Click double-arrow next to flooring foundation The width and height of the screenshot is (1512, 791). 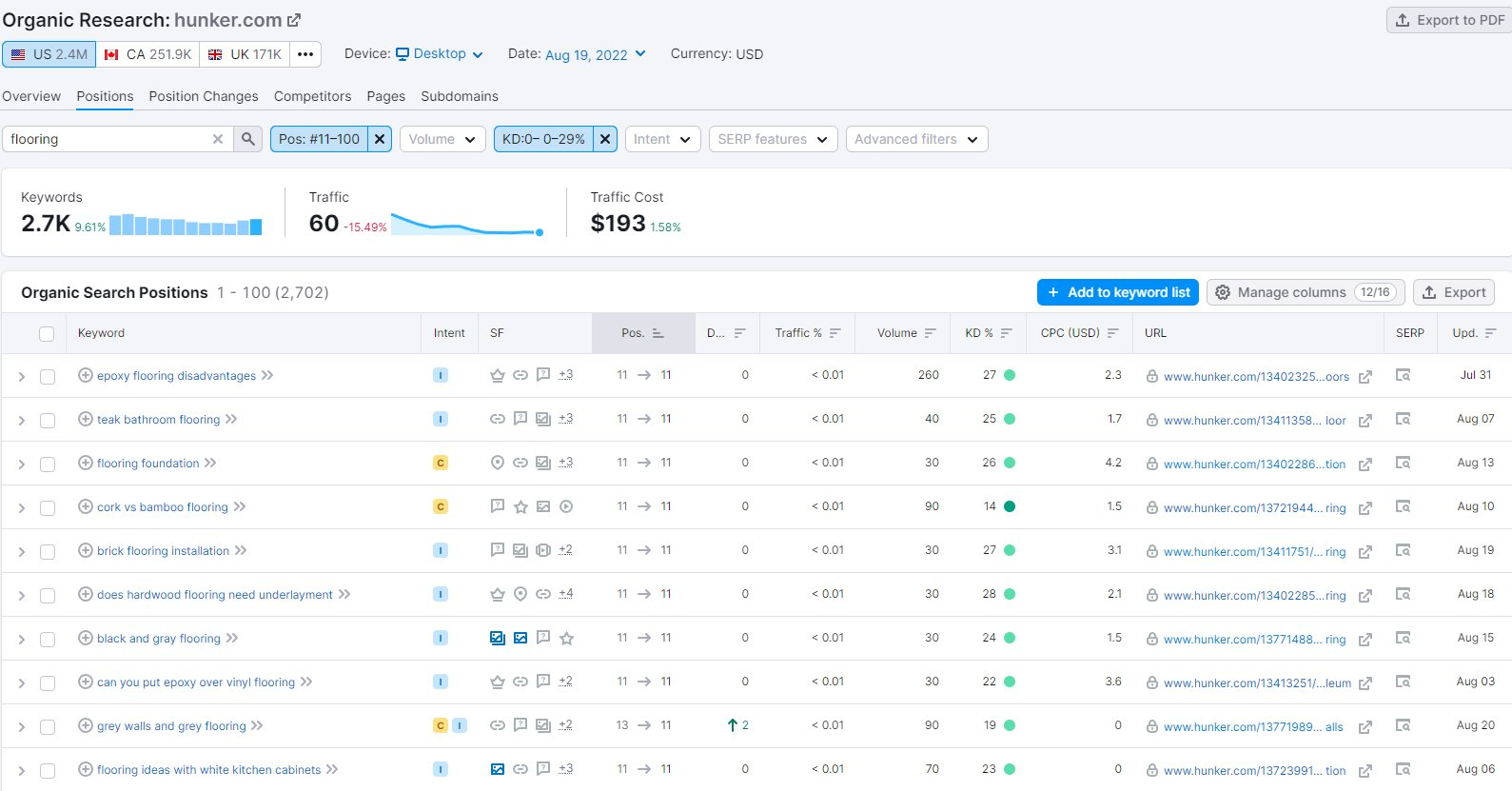[x=210, y=463]
